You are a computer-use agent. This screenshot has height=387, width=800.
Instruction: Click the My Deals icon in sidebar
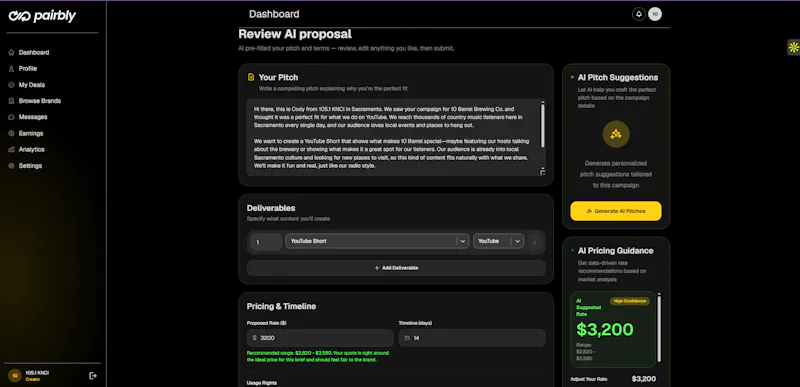pos(11,85)
